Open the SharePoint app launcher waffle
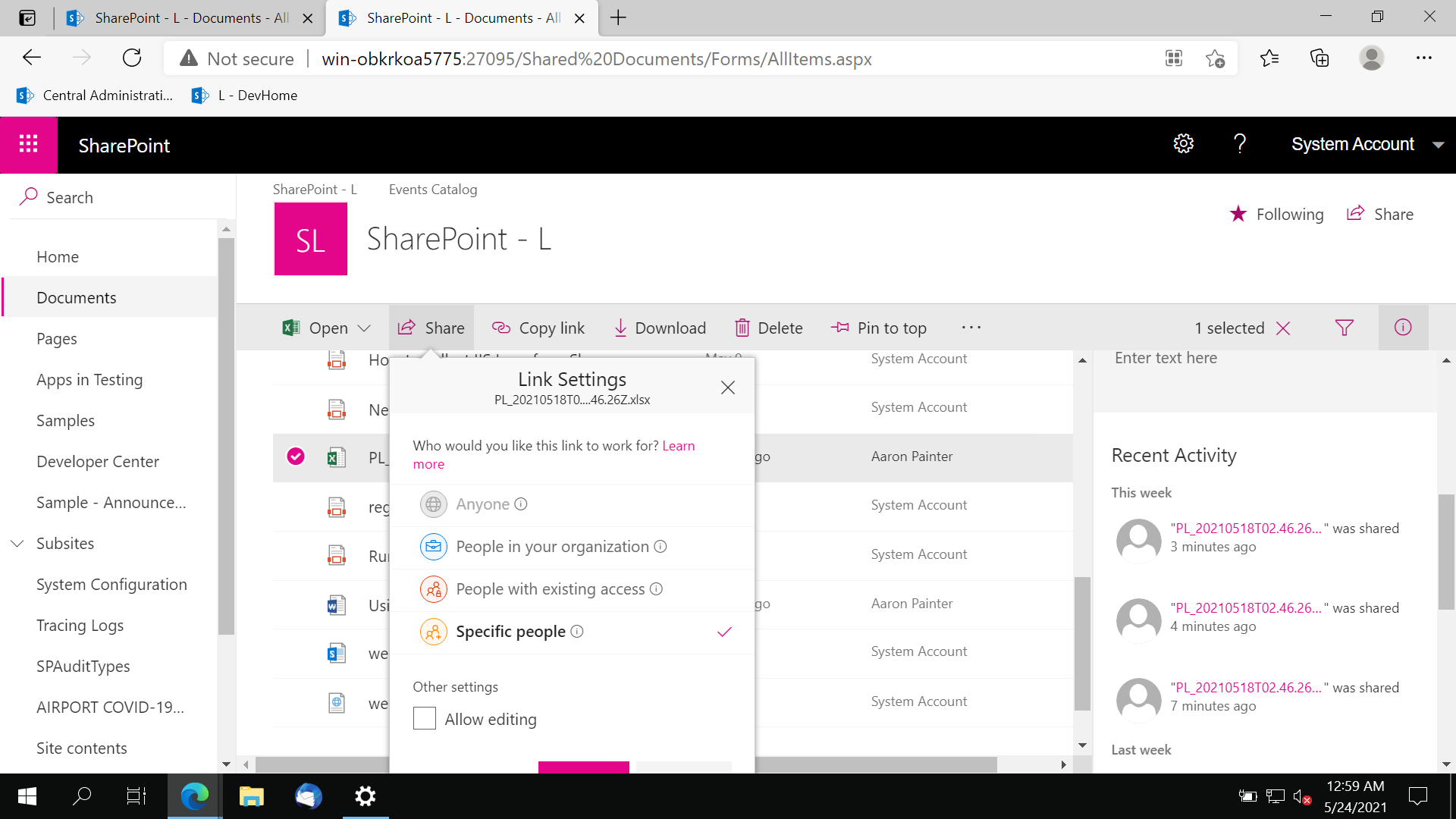 point(29,144)
